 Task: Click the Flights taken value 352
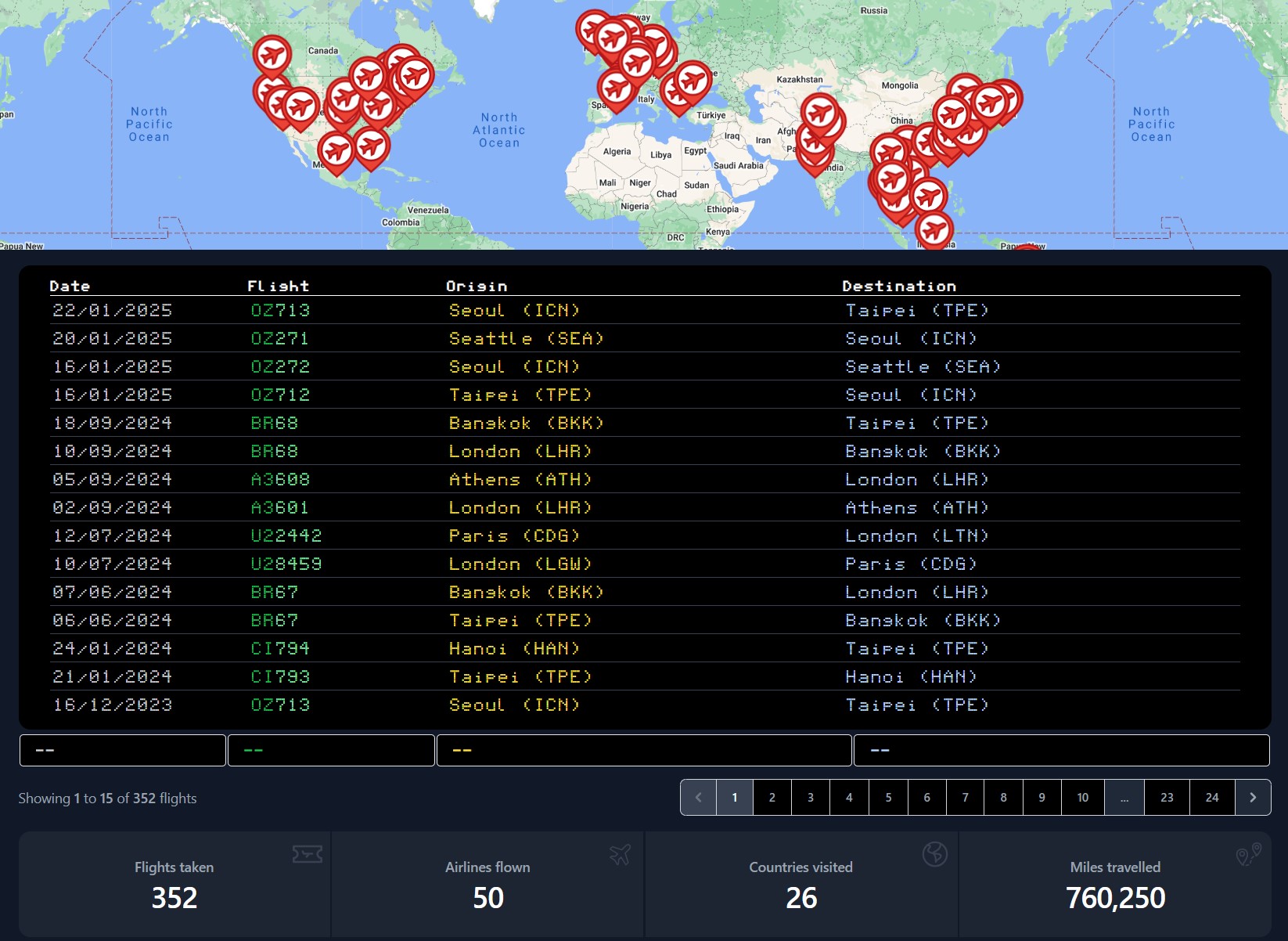pyautogui.click(x=174, y=898)
